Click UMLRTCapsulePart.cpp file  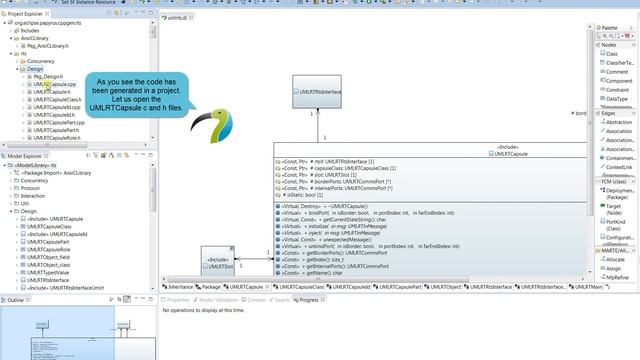pos(59,122)
